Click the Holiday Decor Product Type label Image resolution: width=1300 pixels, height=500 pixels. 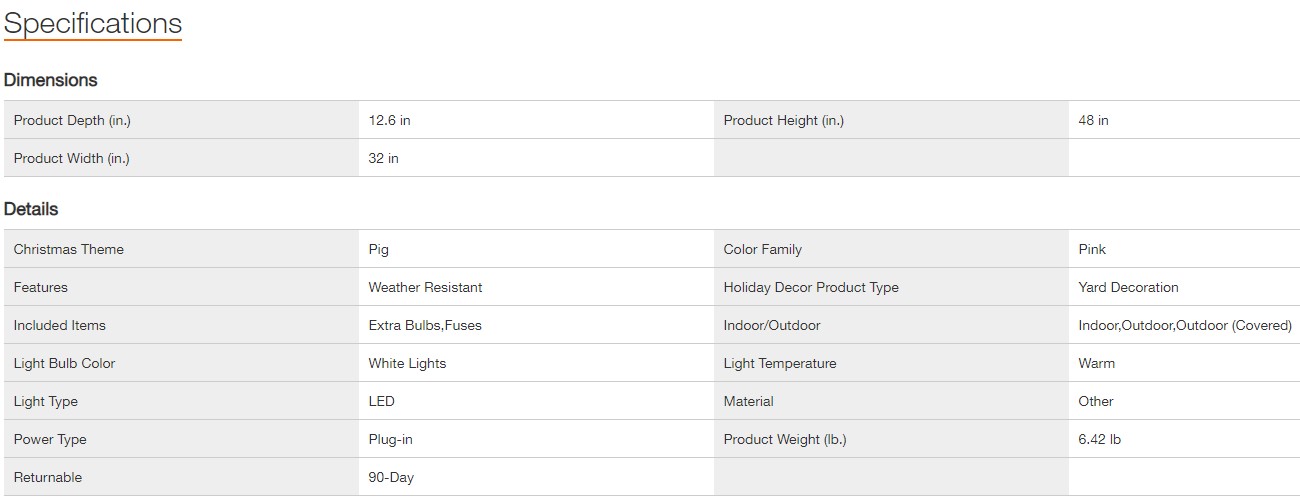(x=811, y=287)
